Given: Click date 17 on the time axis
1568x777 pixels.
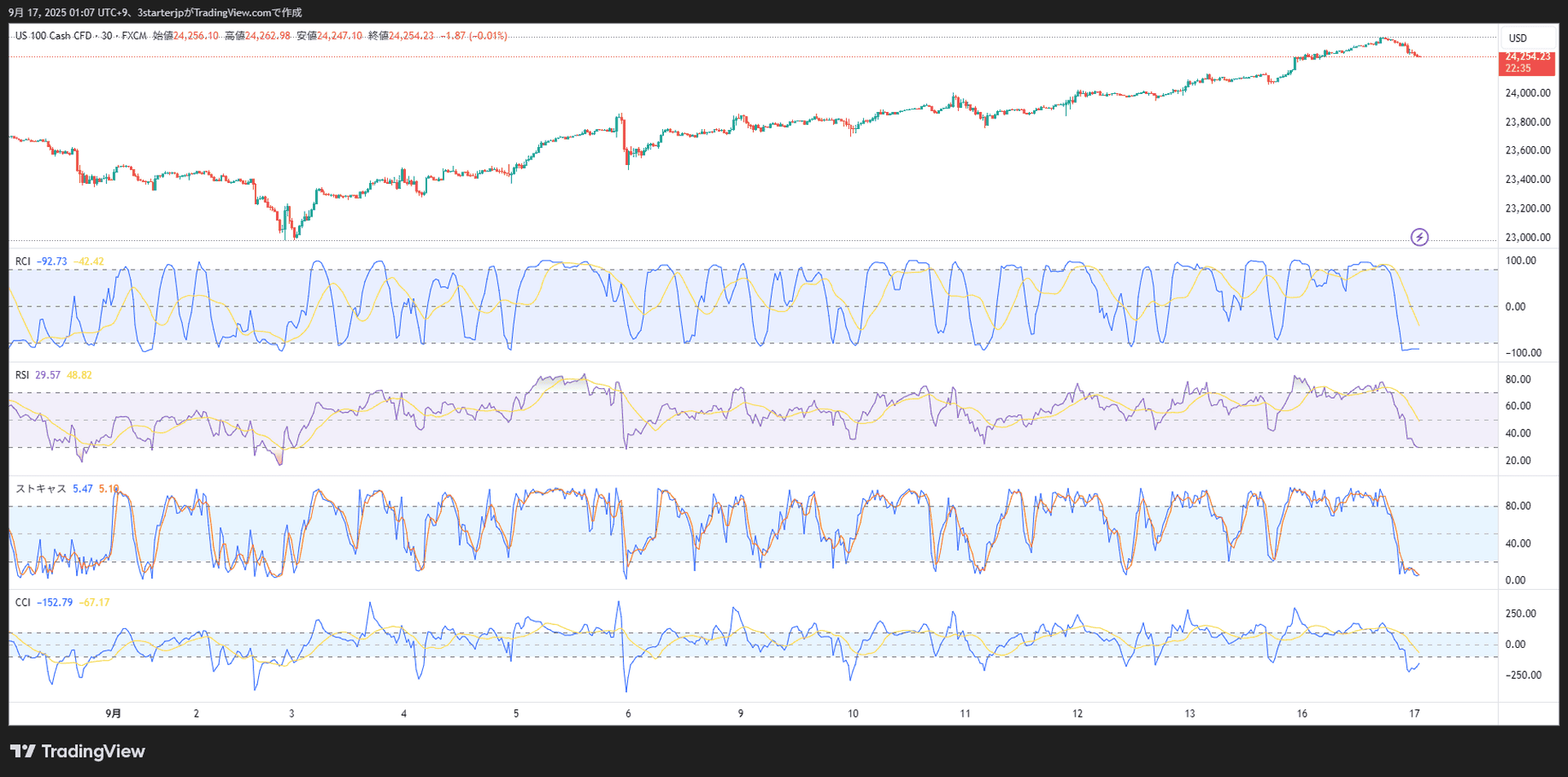Looking at the screenshot, I should [1414, 713].
